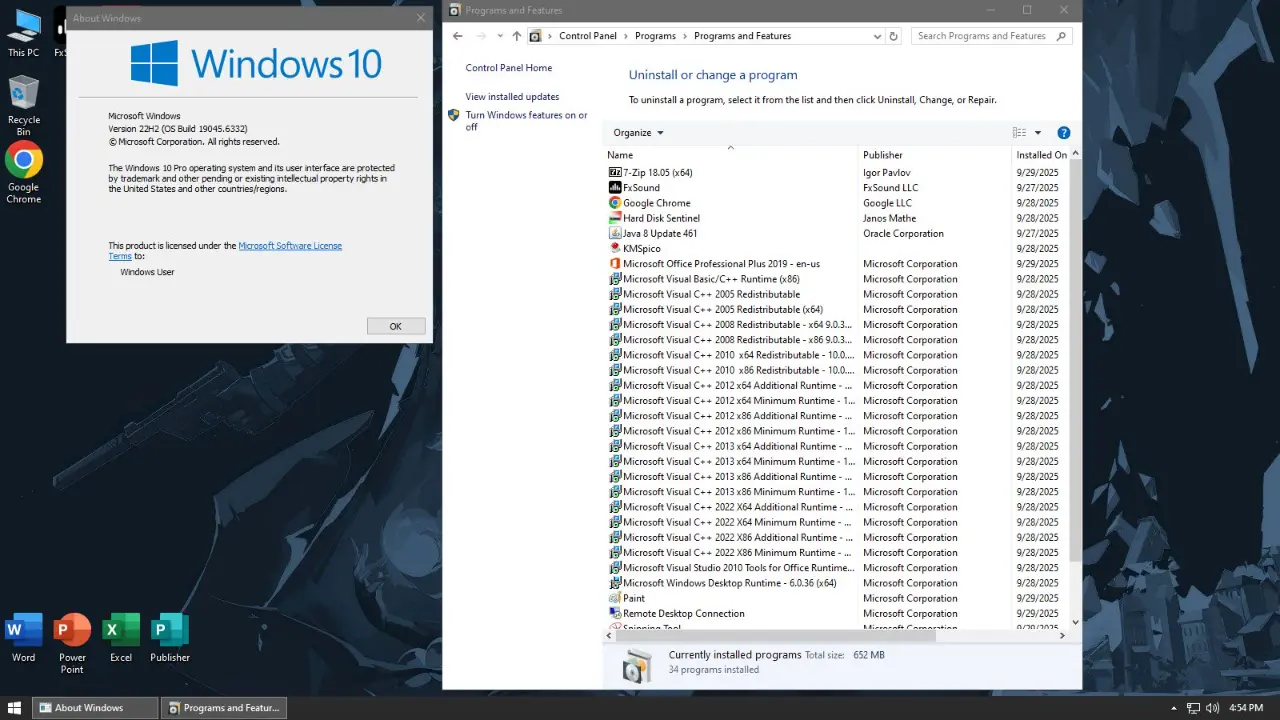Refresh the Programs and Features address bar

tap(894, 36)
